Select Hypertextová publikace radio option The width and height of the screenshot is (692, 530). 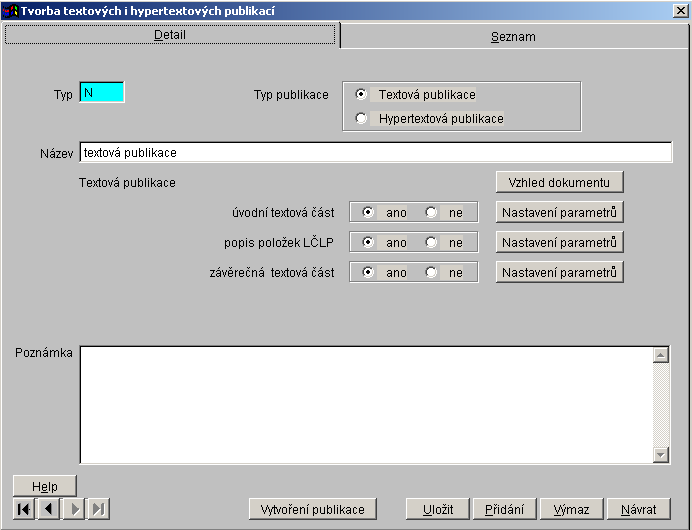(362, 119)
